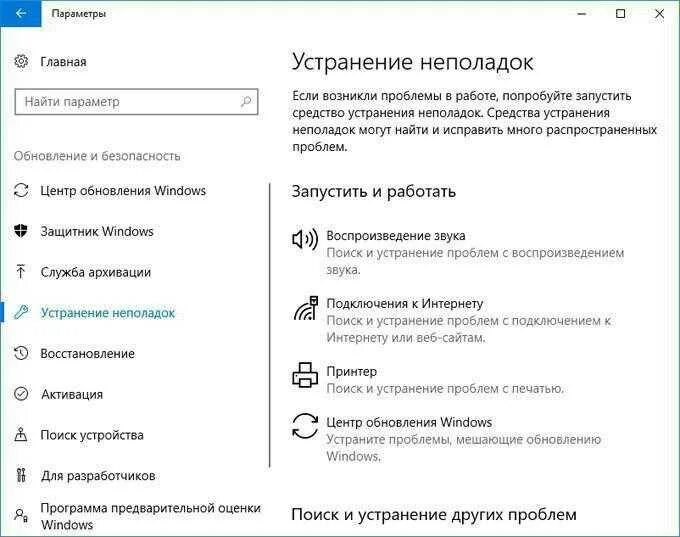
Task: Click inside Найти параметр search field
Action: pos(136,102)
